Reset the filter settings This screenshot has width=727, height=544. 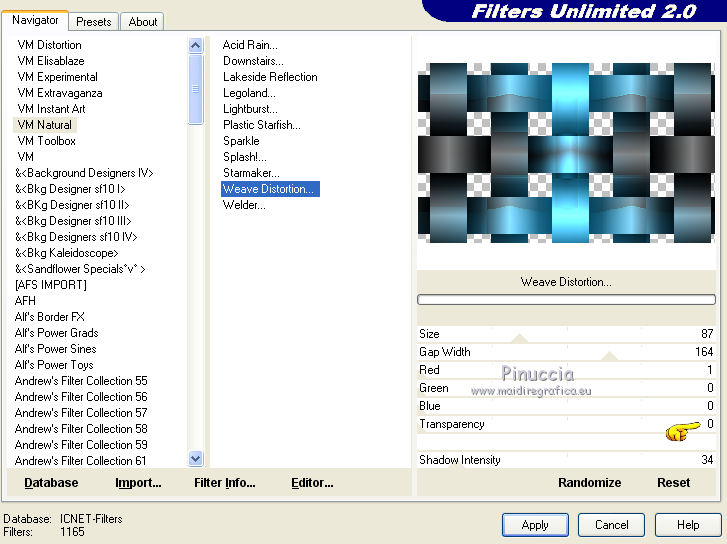click(673, 483)
